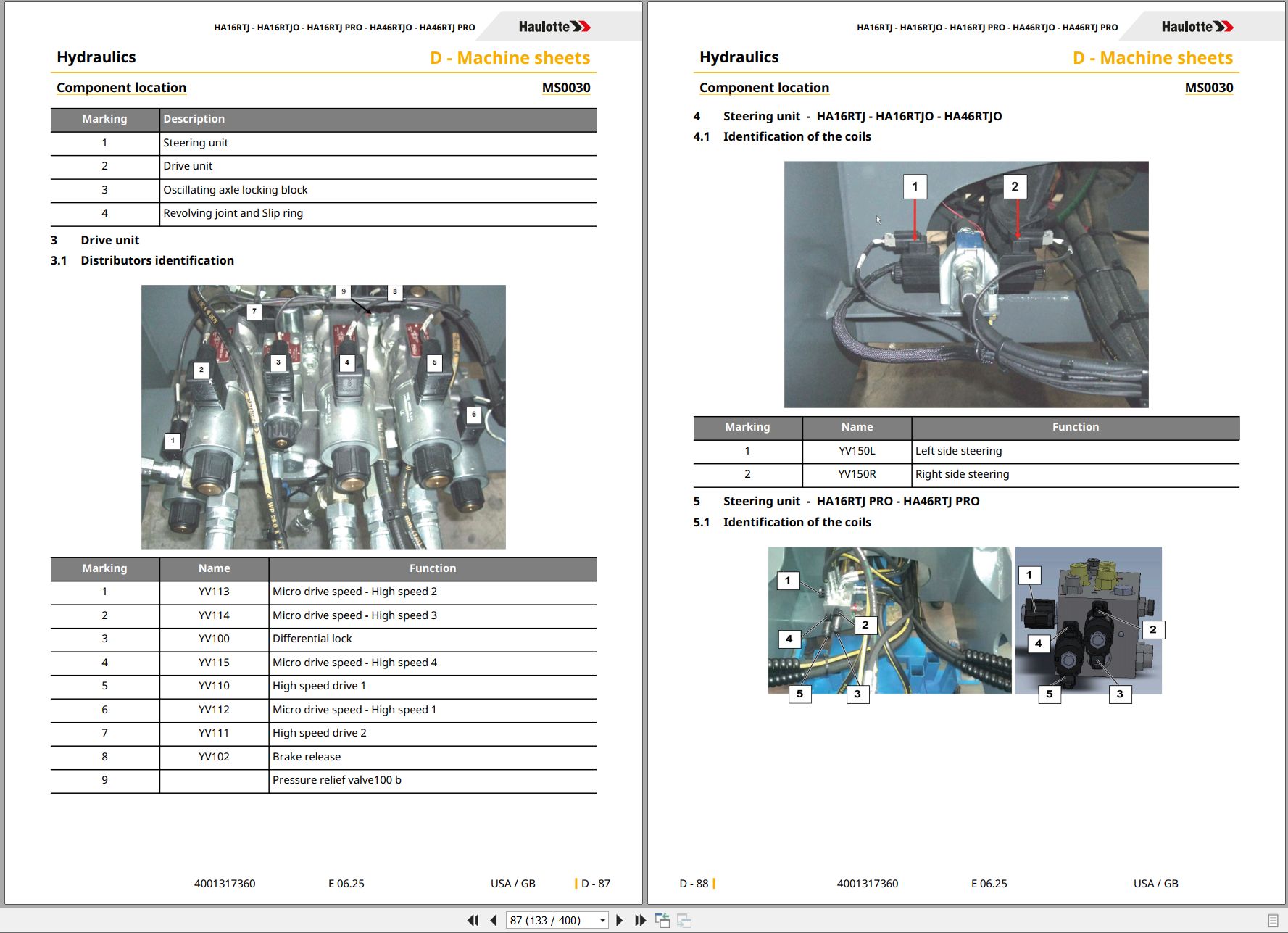1288x933 pixels.
Task: Go to the first page of the document
Action: coord(473,920)
